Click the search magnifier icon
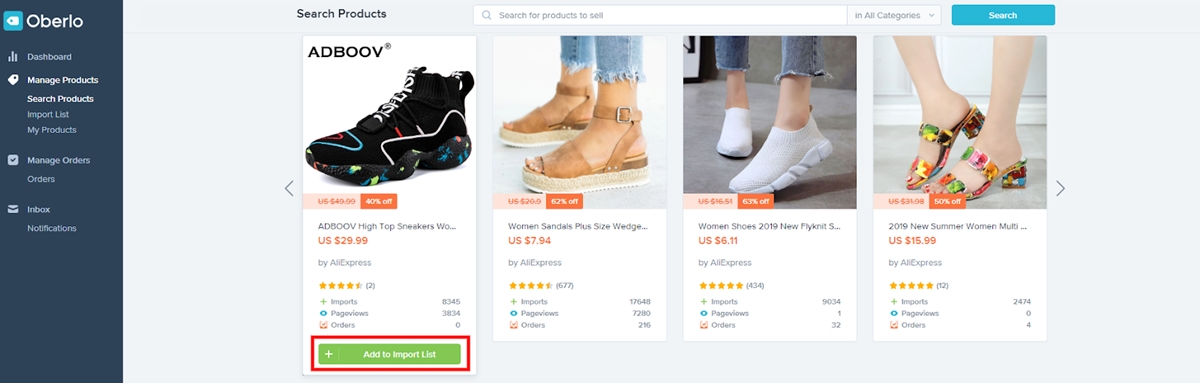The width and height of the screenshot is (1200, 383). tap(487, 16)
